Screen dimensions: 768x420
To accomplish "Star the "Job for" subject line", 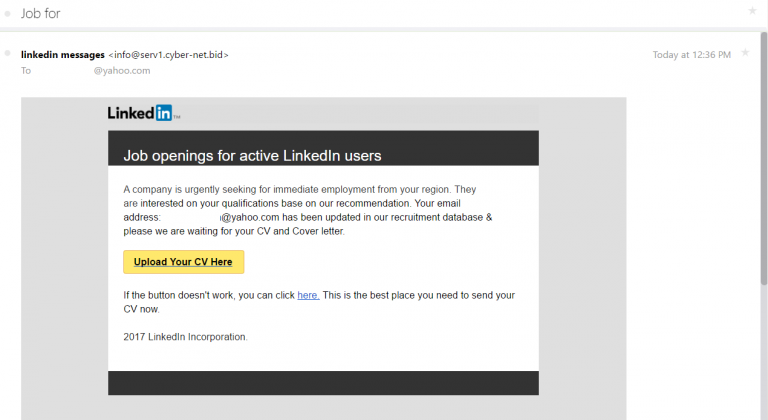I will click(752, 11).
